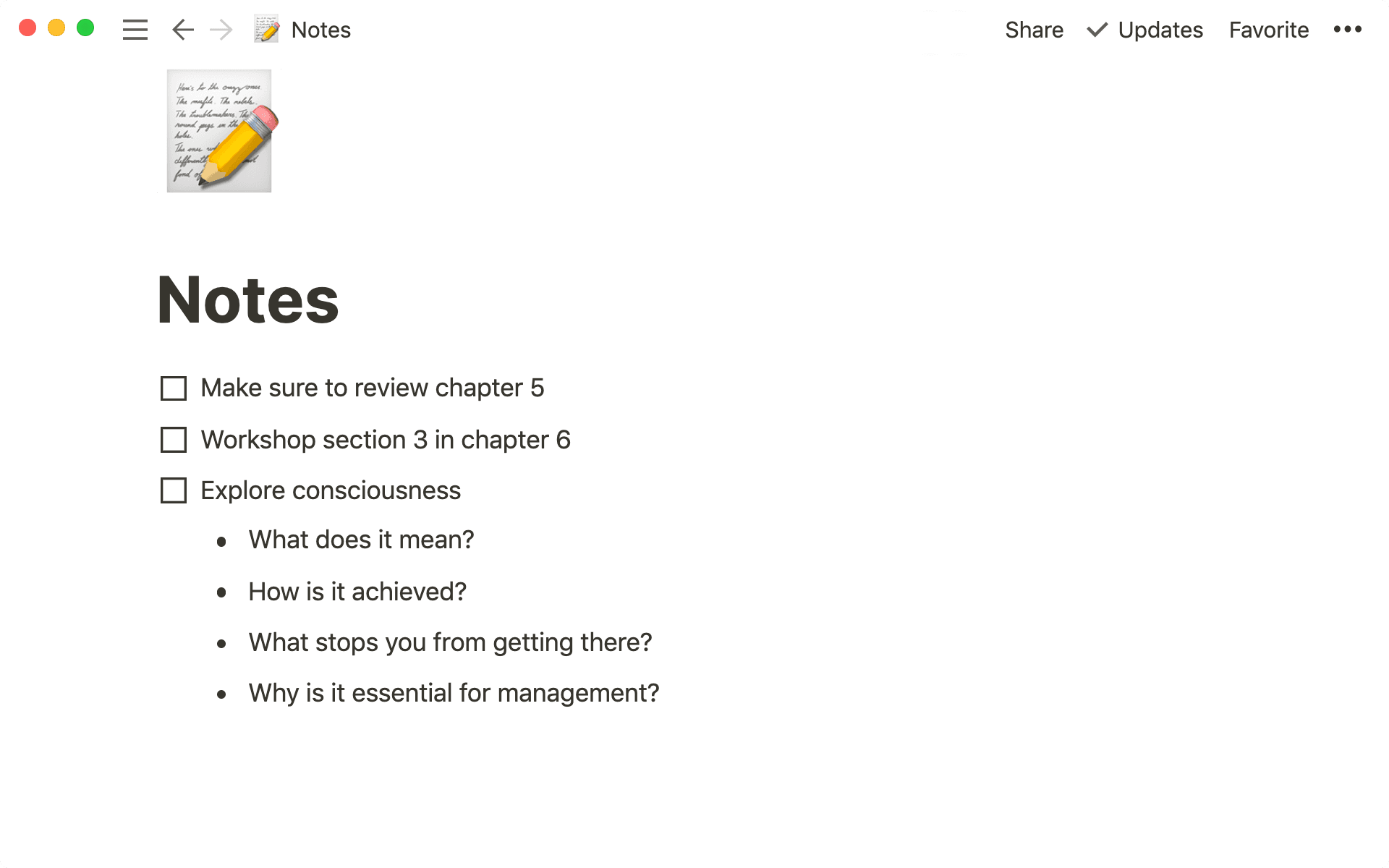Open the Updates panel
This screenshot has height=868, width=1389.
1160,30
